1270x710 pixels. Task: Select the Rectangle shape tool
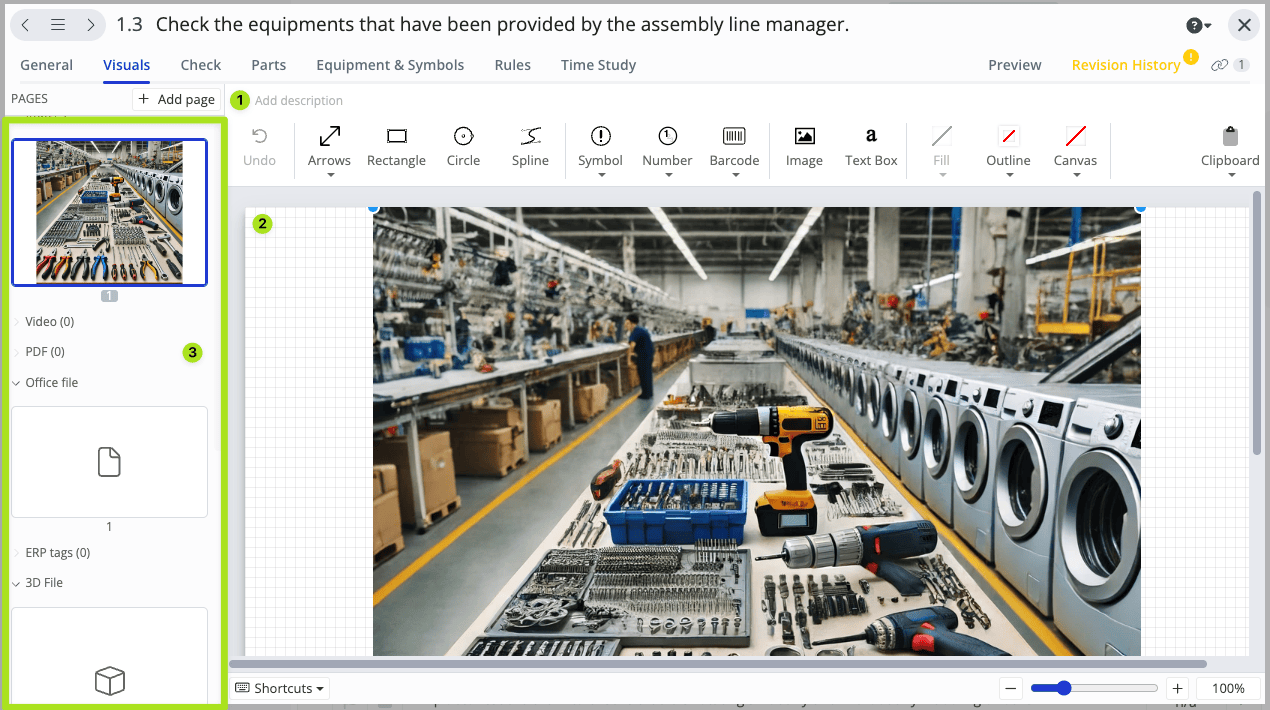(x=396, y=146)
